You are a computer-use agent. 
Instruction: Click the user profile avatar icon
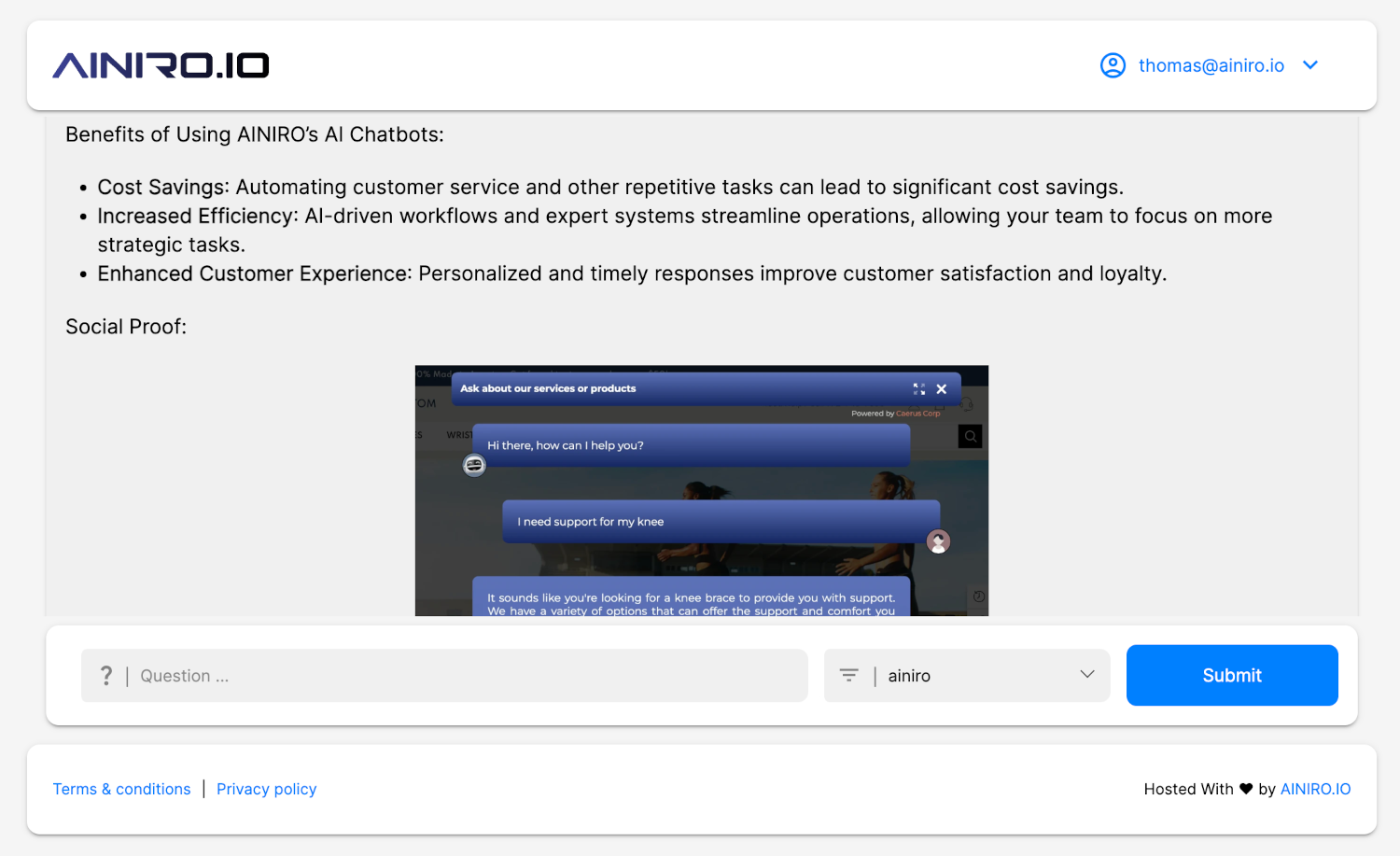1113,65
